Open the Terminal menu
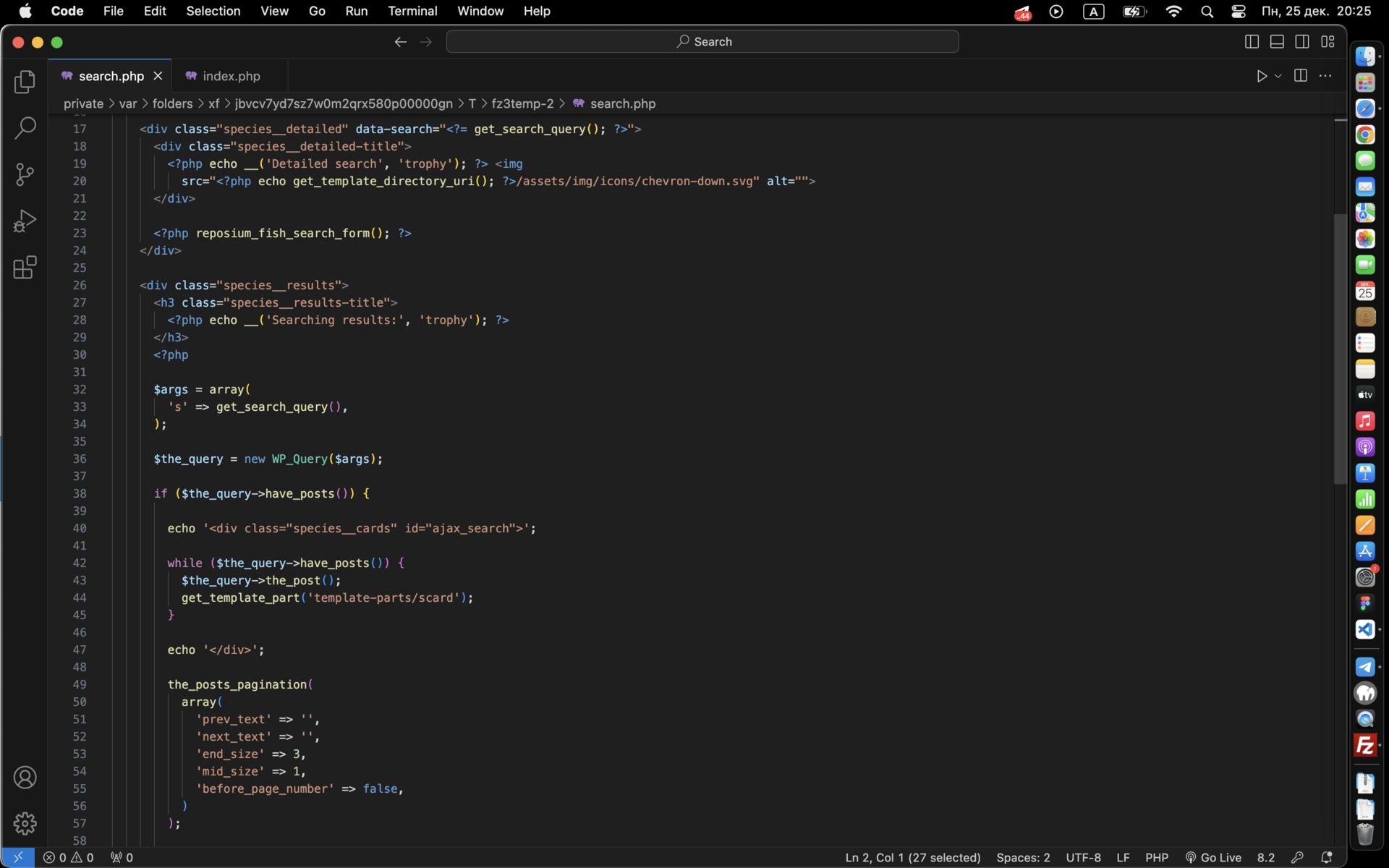The height and width of the screenshot is (868, 1389). [x=412, y=11]
